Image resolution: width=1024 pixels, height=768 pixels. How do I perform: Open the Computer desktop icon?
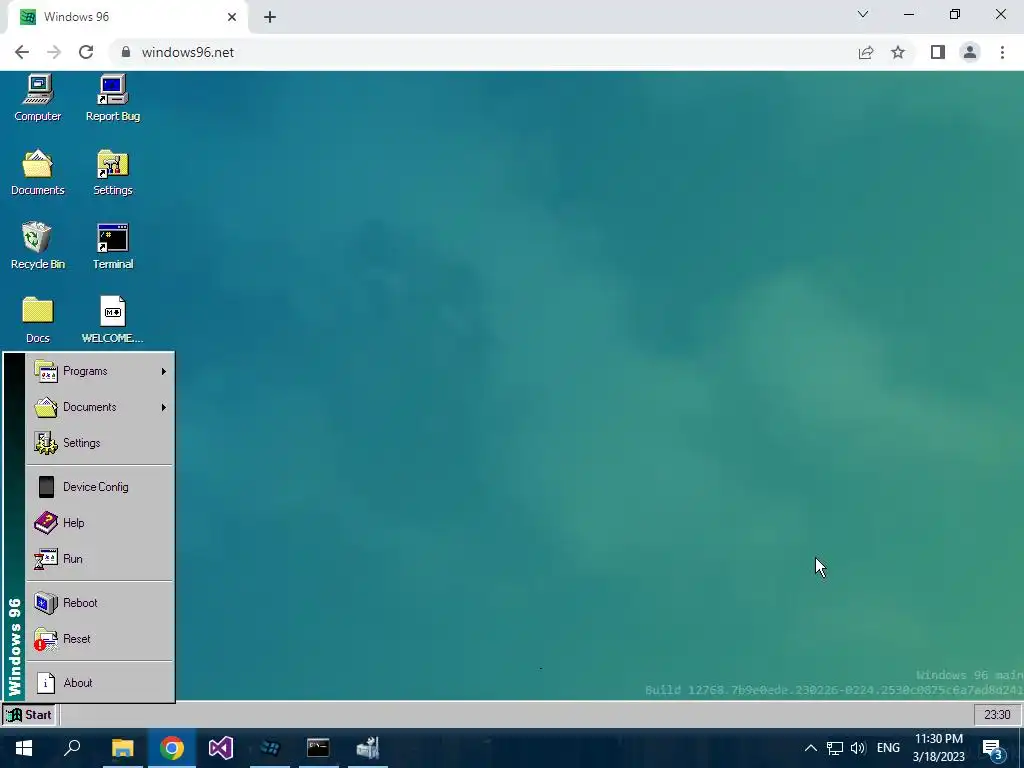coord(37,98)
